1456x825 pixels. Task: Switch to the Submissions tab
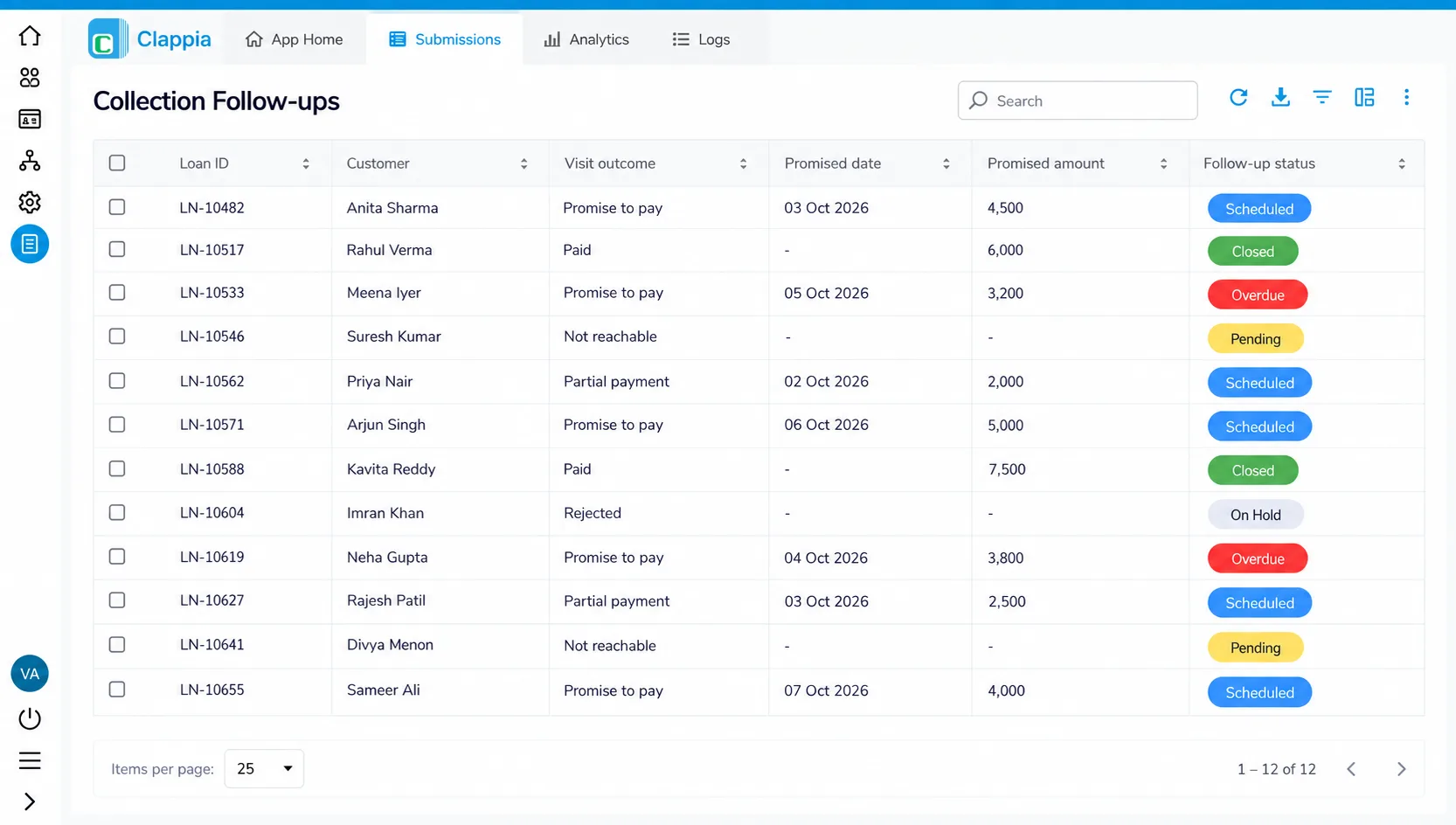pos(445,39)
